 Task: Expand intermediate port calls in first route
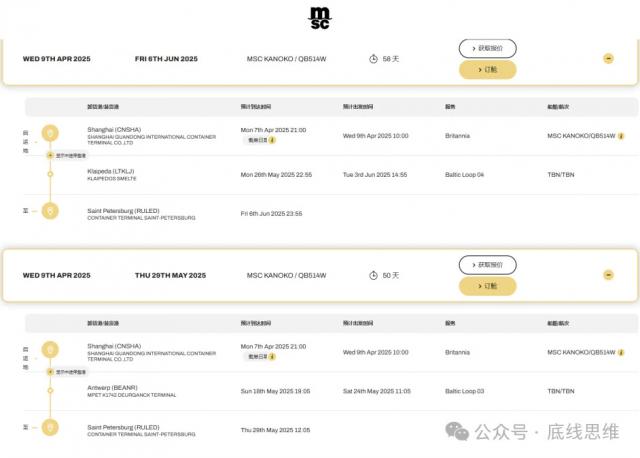point(67,156)
